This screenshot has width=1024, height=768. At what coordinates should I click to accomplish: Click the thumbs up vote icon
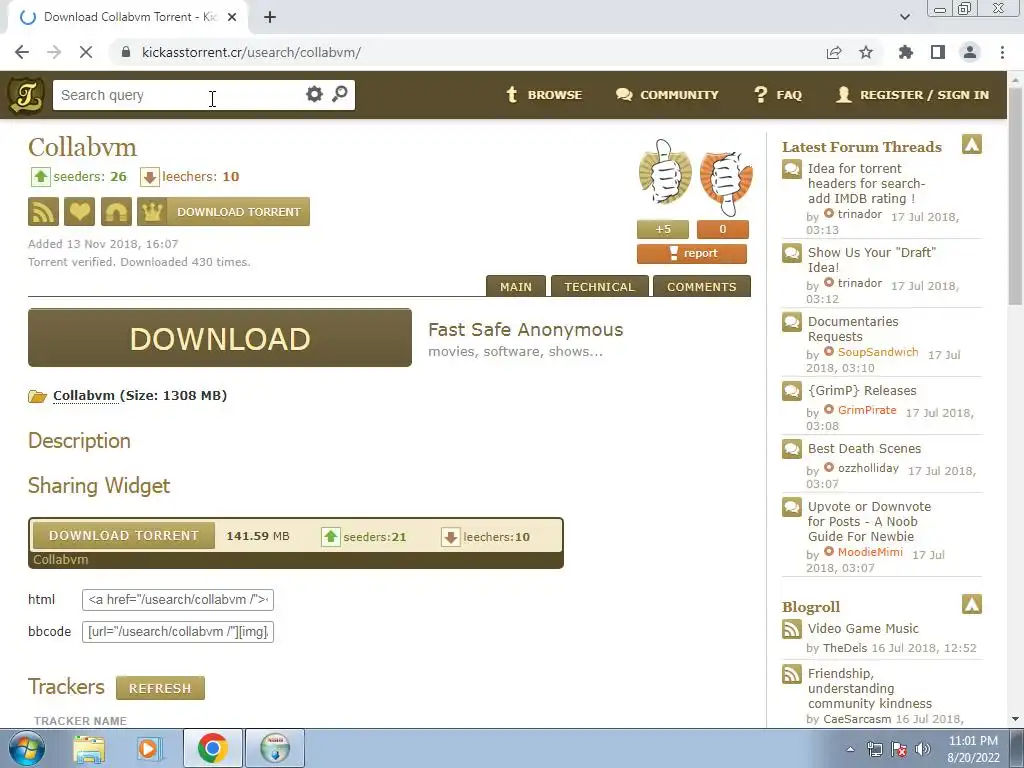click(x=664, y=173)
